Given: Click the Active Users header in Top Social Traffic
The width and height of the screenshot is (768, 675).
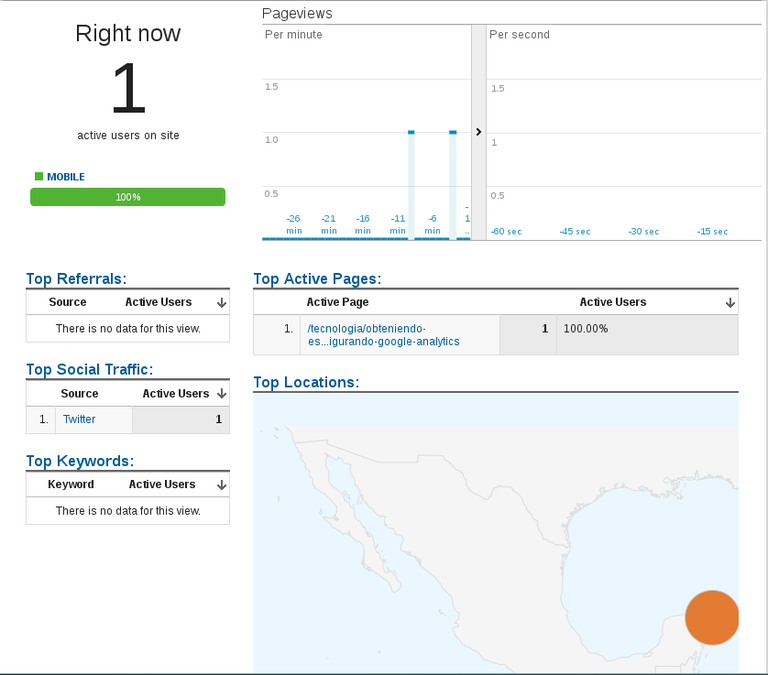Looking at the screenshot, I should [176, 393].
